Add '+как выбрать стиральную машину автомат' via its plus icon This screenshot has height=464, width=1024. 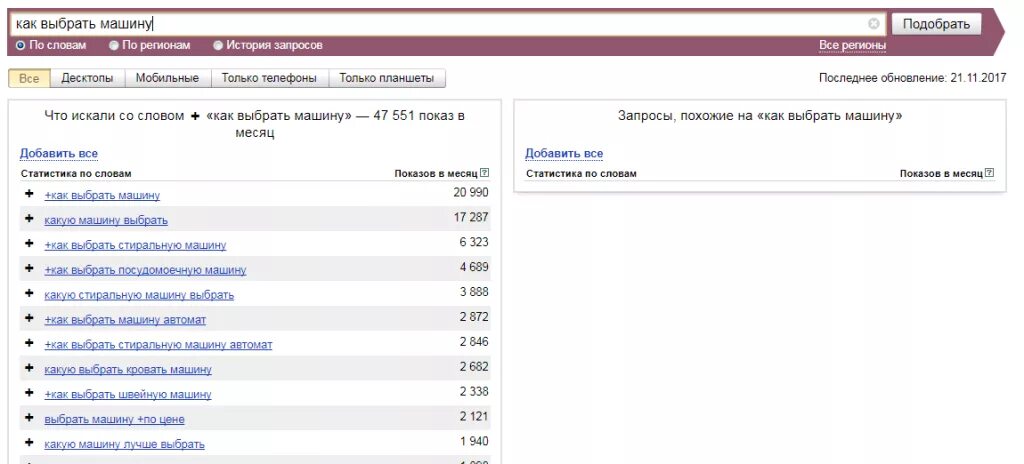[29, 343]
